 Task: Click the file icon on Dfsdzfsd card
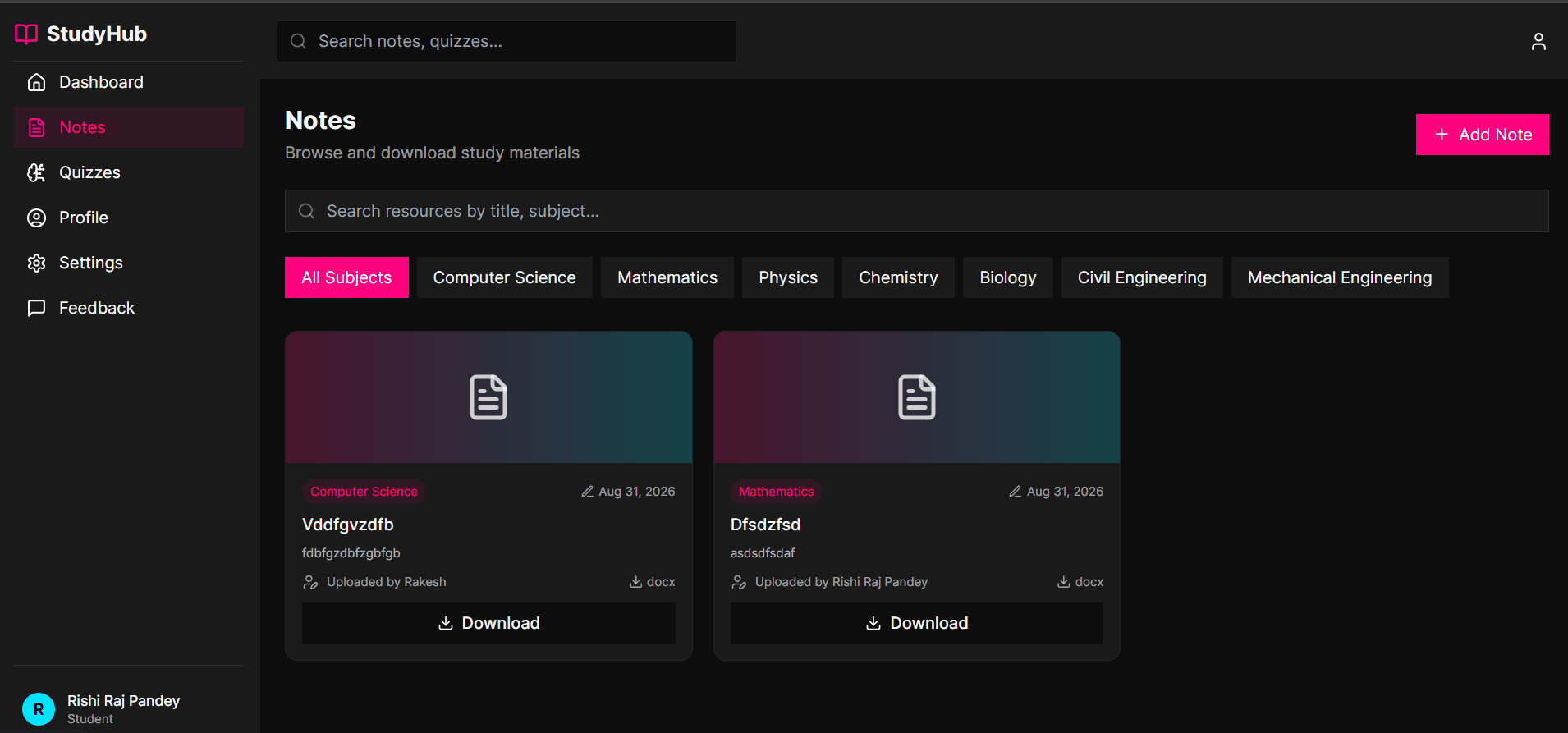click(x=917, y=397)
